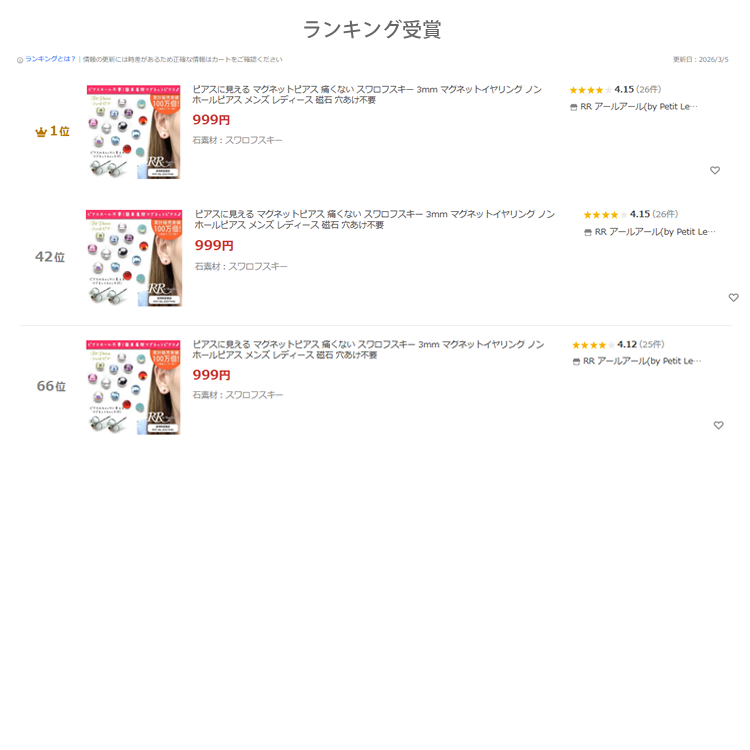Image resolution: width=750 pixels, height=750 pixels.
Task: Open the ランキングとは？ help link
Action: (50, 59)
